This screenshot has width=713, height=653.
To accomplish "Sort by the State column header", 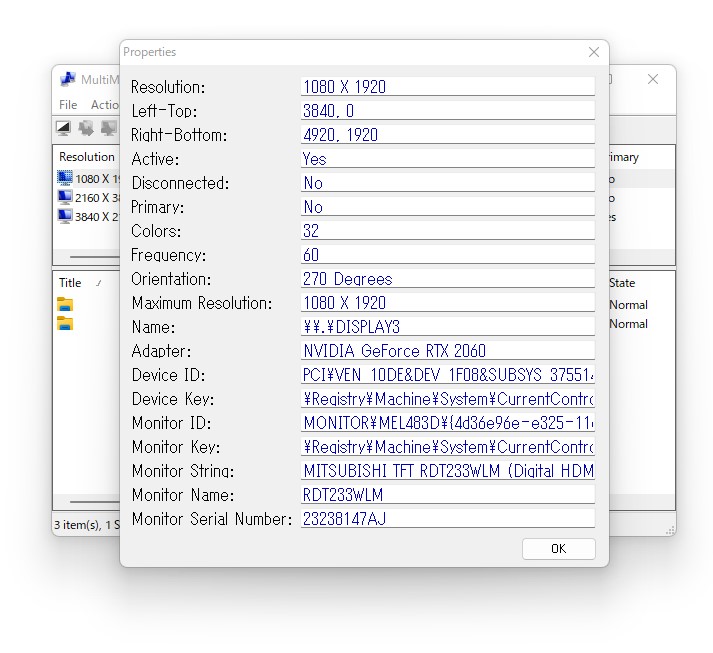I will click(x=622, y=283).
